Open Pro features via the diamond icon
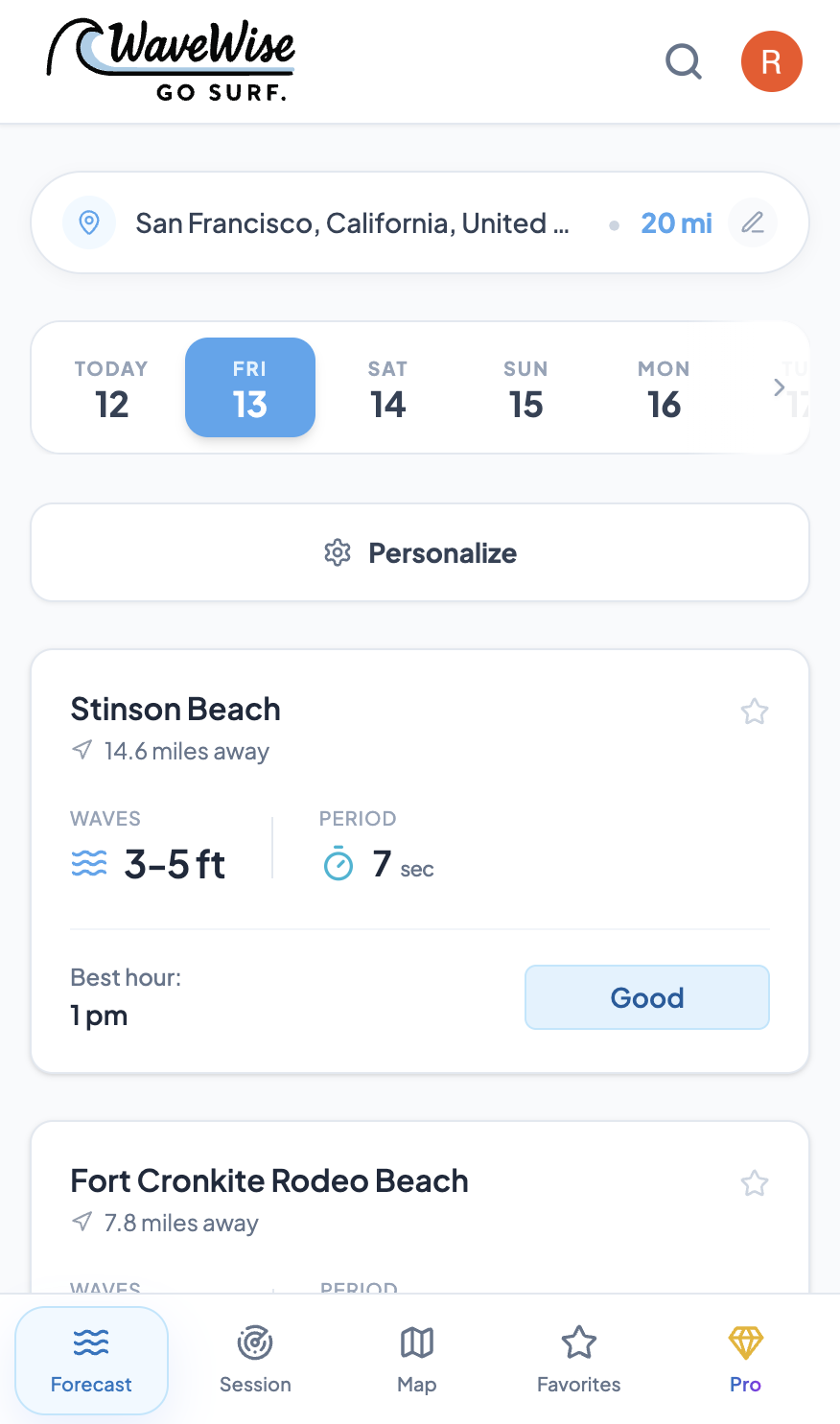 coord(745,1343)
